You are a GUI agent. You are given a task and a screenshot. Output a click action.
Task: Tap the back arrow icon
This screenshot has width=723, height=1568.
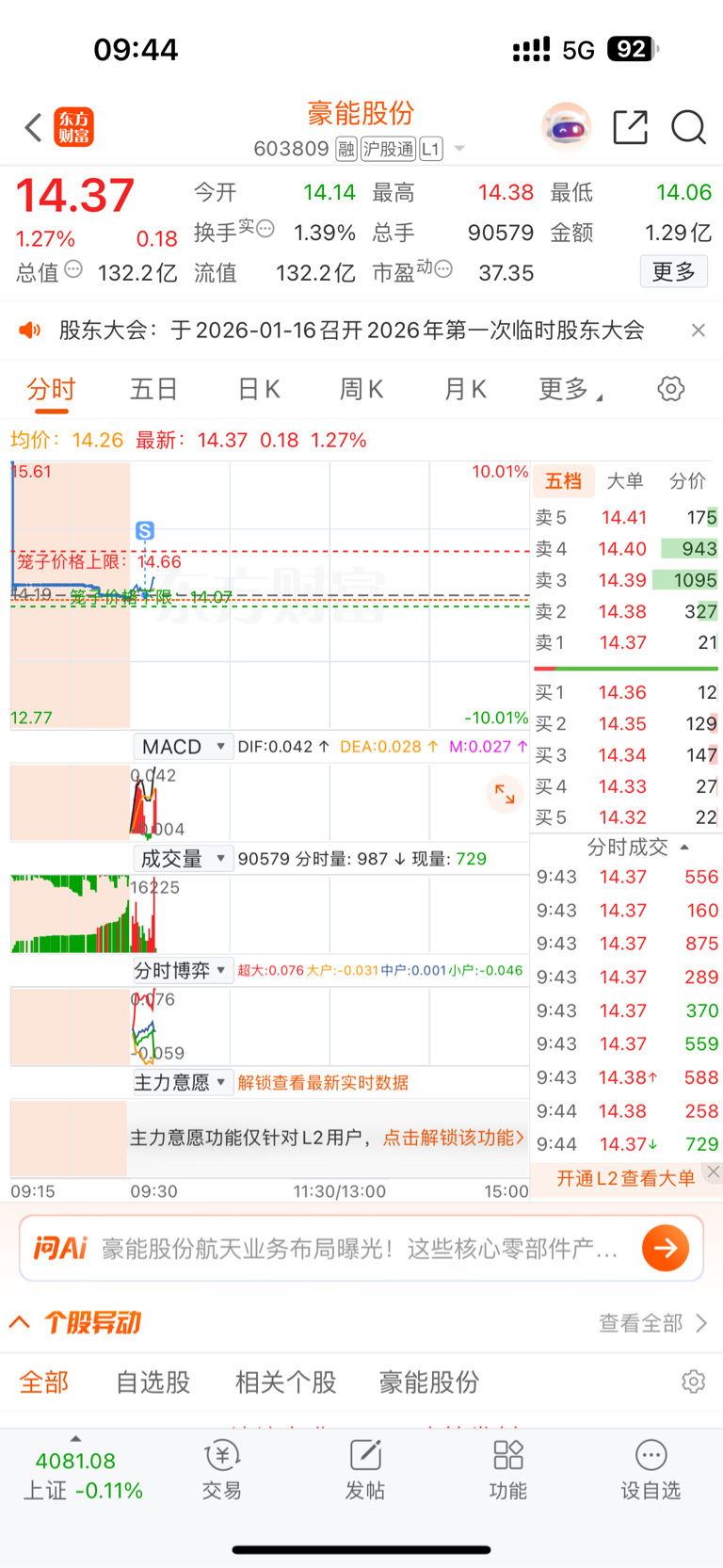point(34,127)
